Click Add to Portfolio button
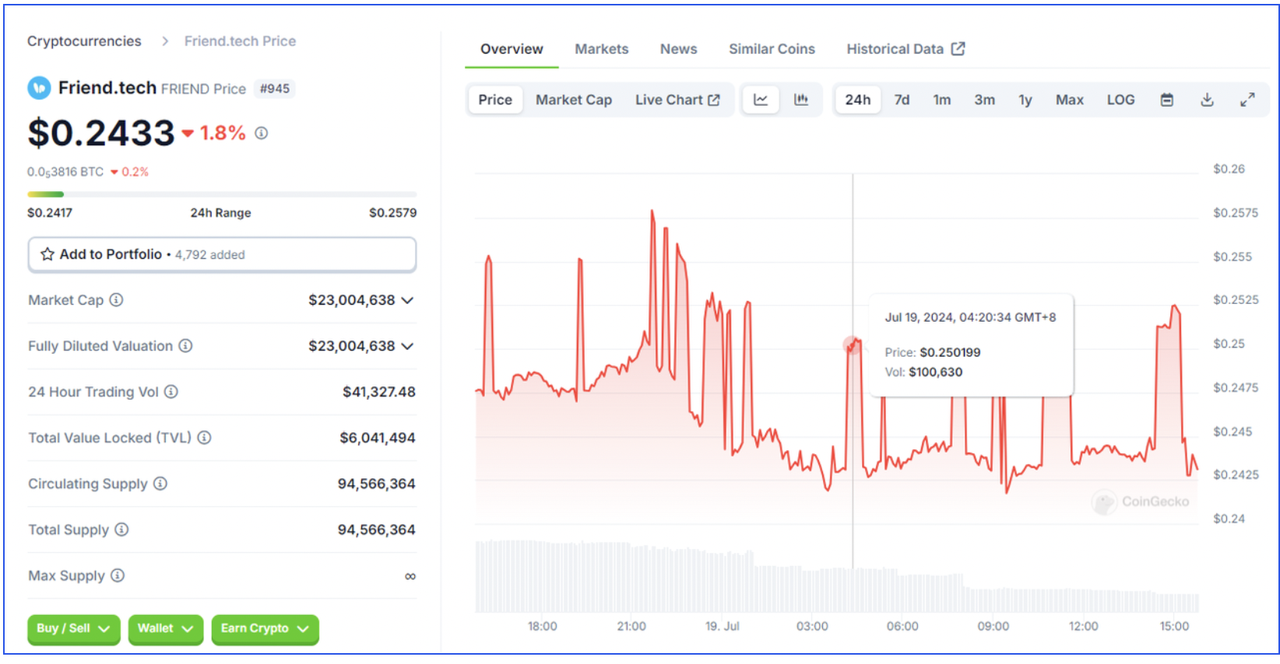1280x664 pixels. [222, 255]
